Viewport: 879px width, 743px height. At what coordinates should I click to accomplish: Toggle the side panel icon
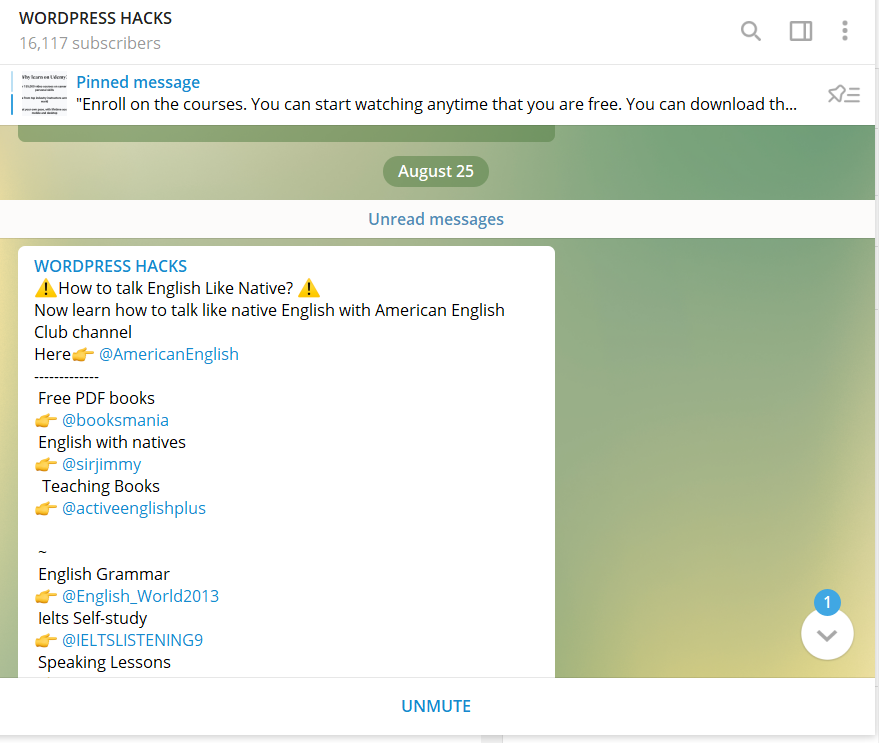click(801, 31)
